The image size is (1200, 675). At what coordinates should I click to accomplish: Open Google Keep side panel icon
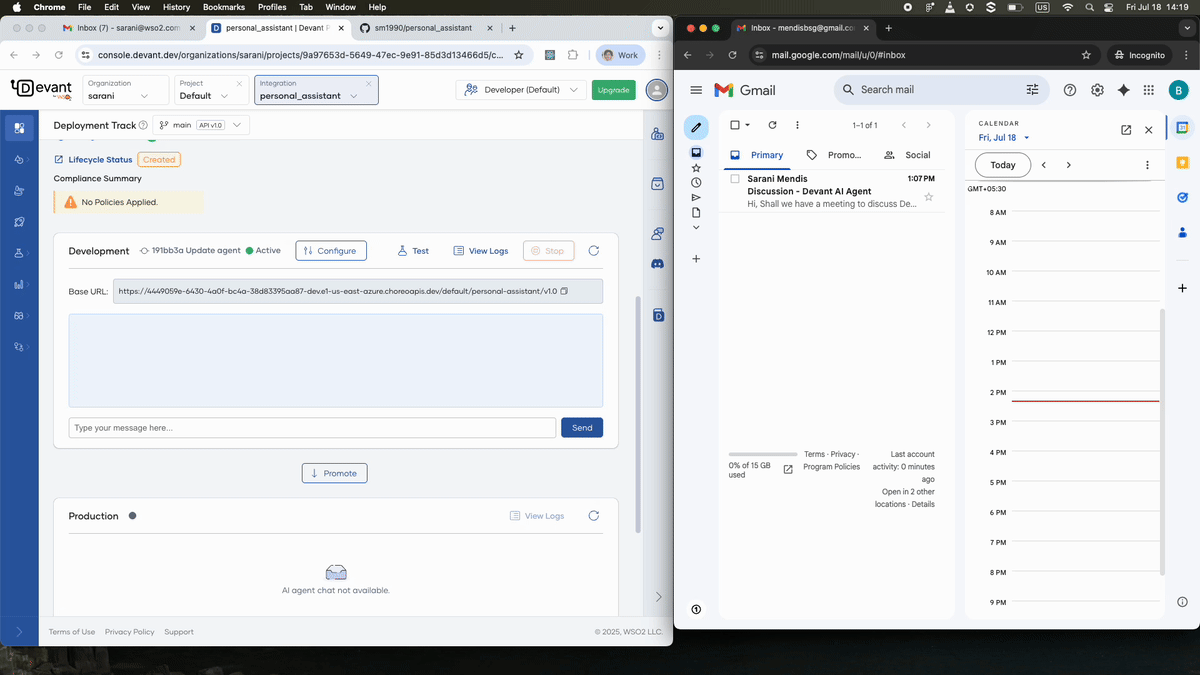(x=1182, y=163)
